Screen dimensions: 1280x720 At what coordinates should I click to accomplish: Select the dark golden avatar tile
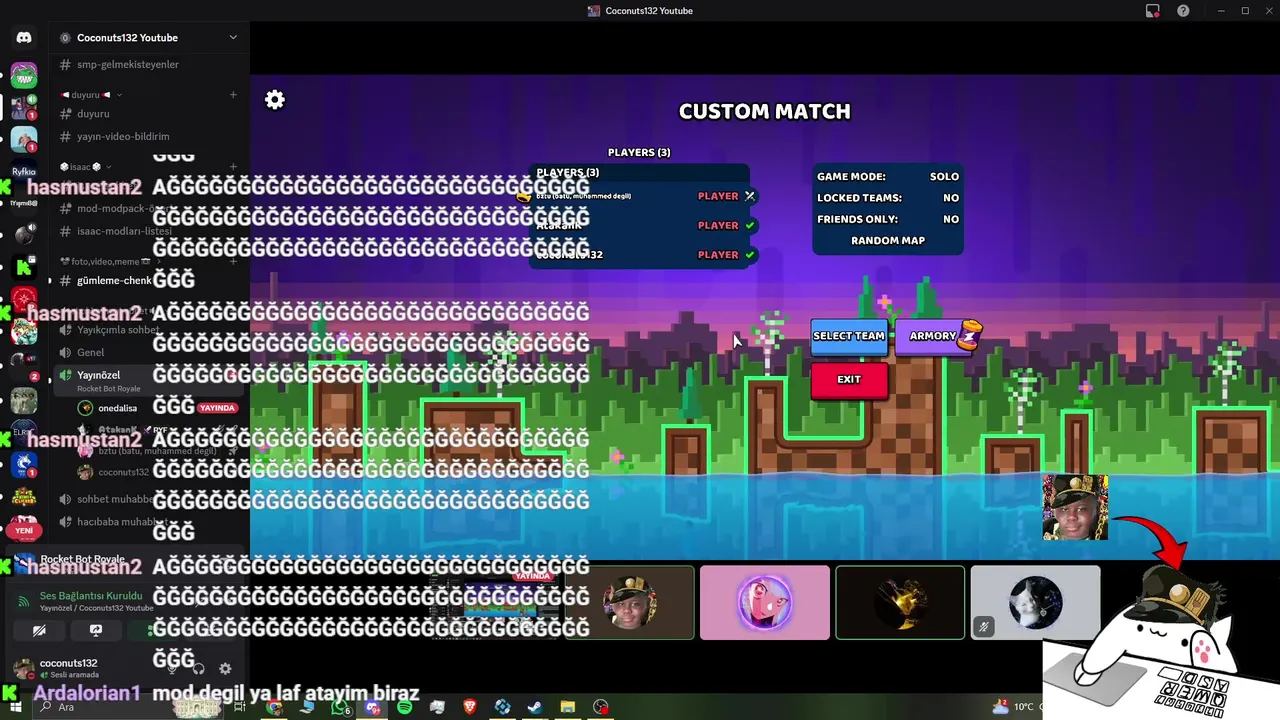pyautogui.click(x=900, y=603)
